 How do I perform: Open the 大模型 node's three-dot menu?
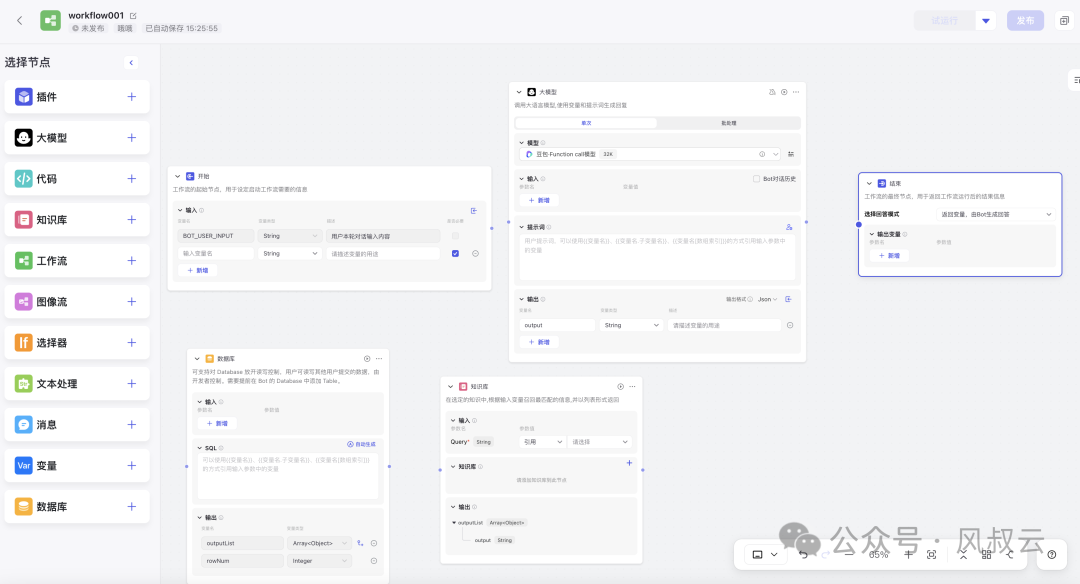797,92
